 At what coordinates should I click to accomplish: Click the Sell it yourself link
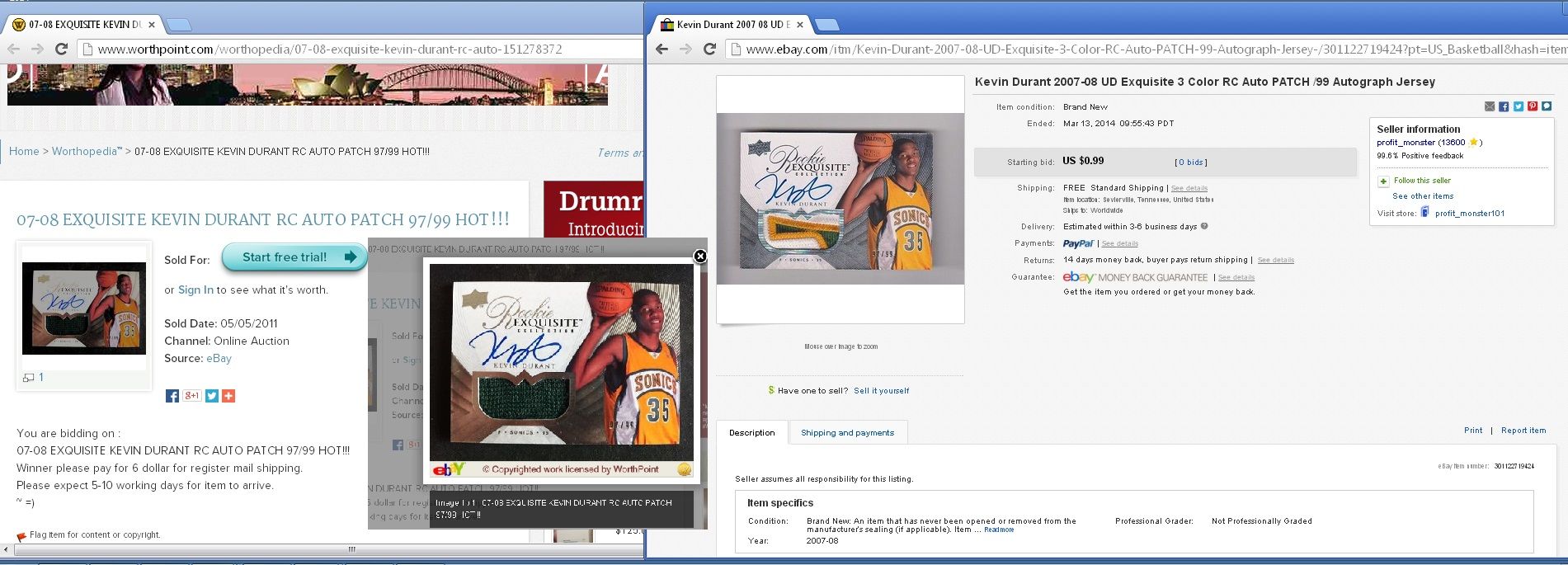click(x=882, y=391)
